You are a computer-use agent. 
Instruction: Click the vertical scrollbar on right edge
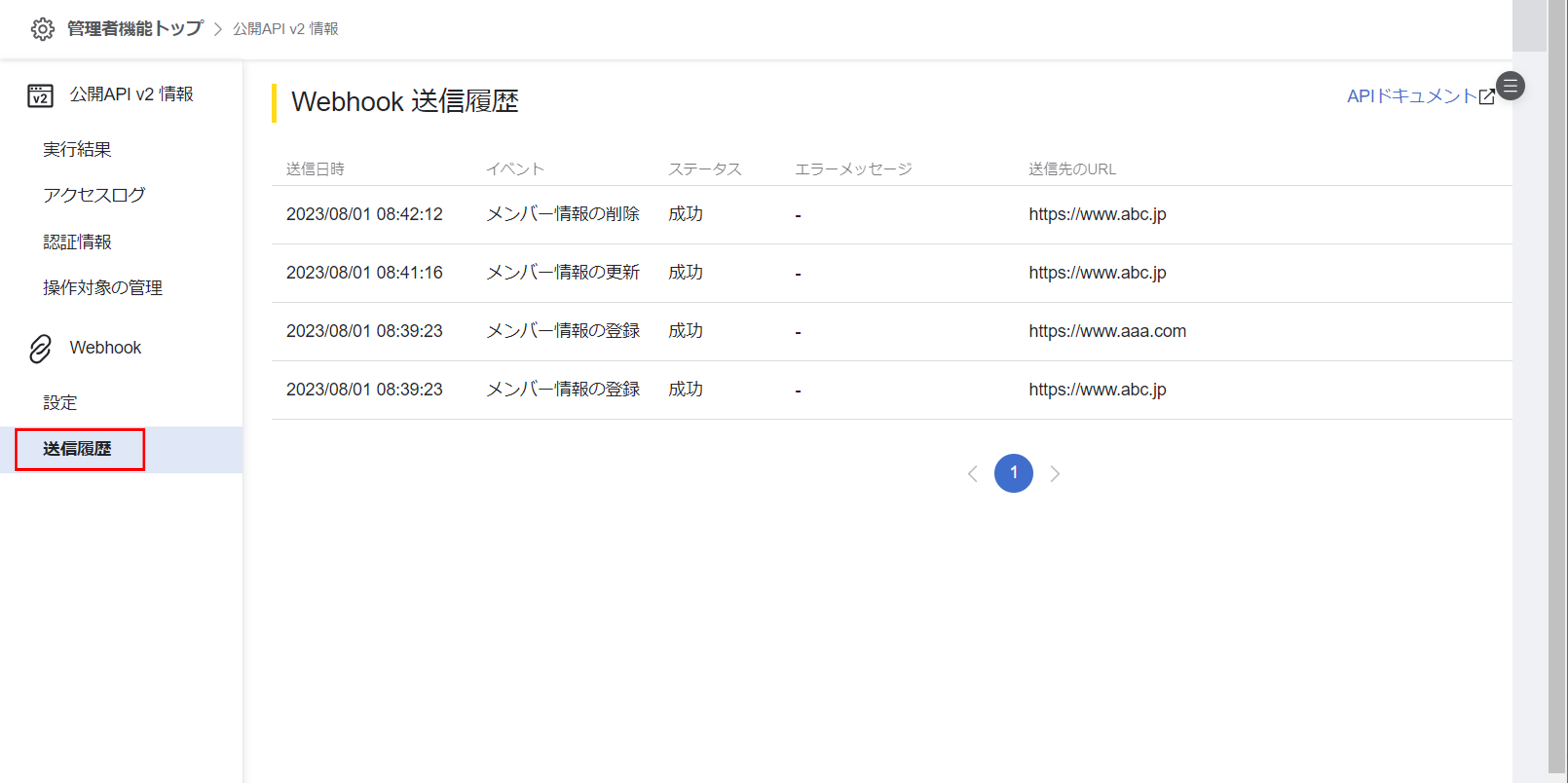[1557, 390]
